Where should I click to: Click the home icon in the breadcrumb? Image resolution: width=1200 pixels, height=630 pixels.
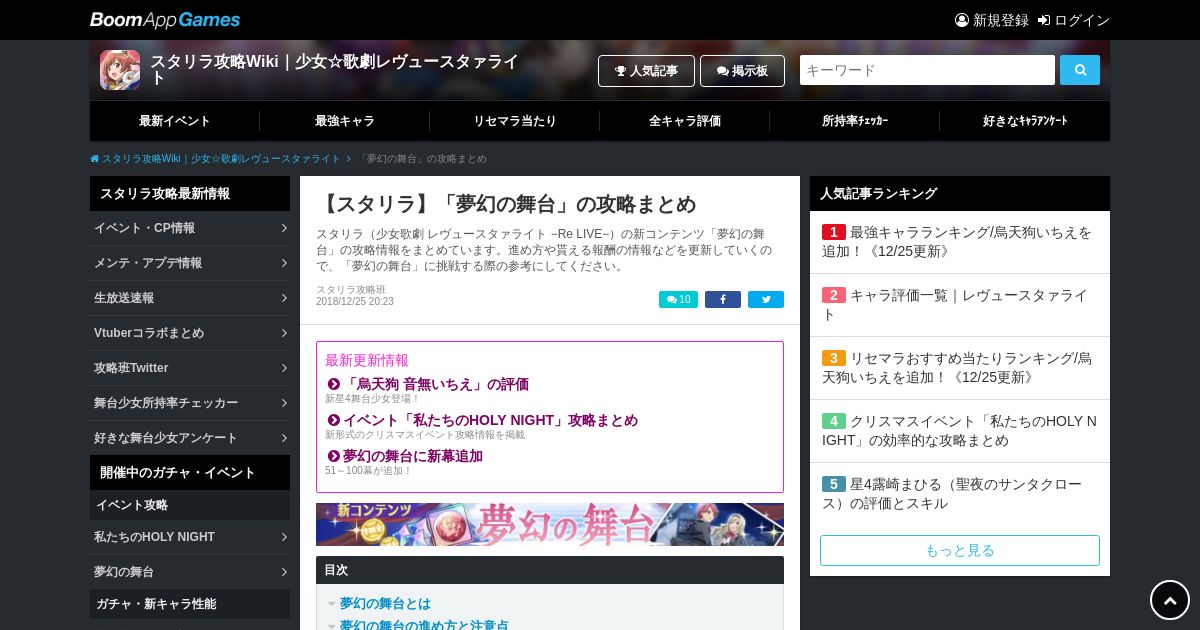tap(95, 159)
